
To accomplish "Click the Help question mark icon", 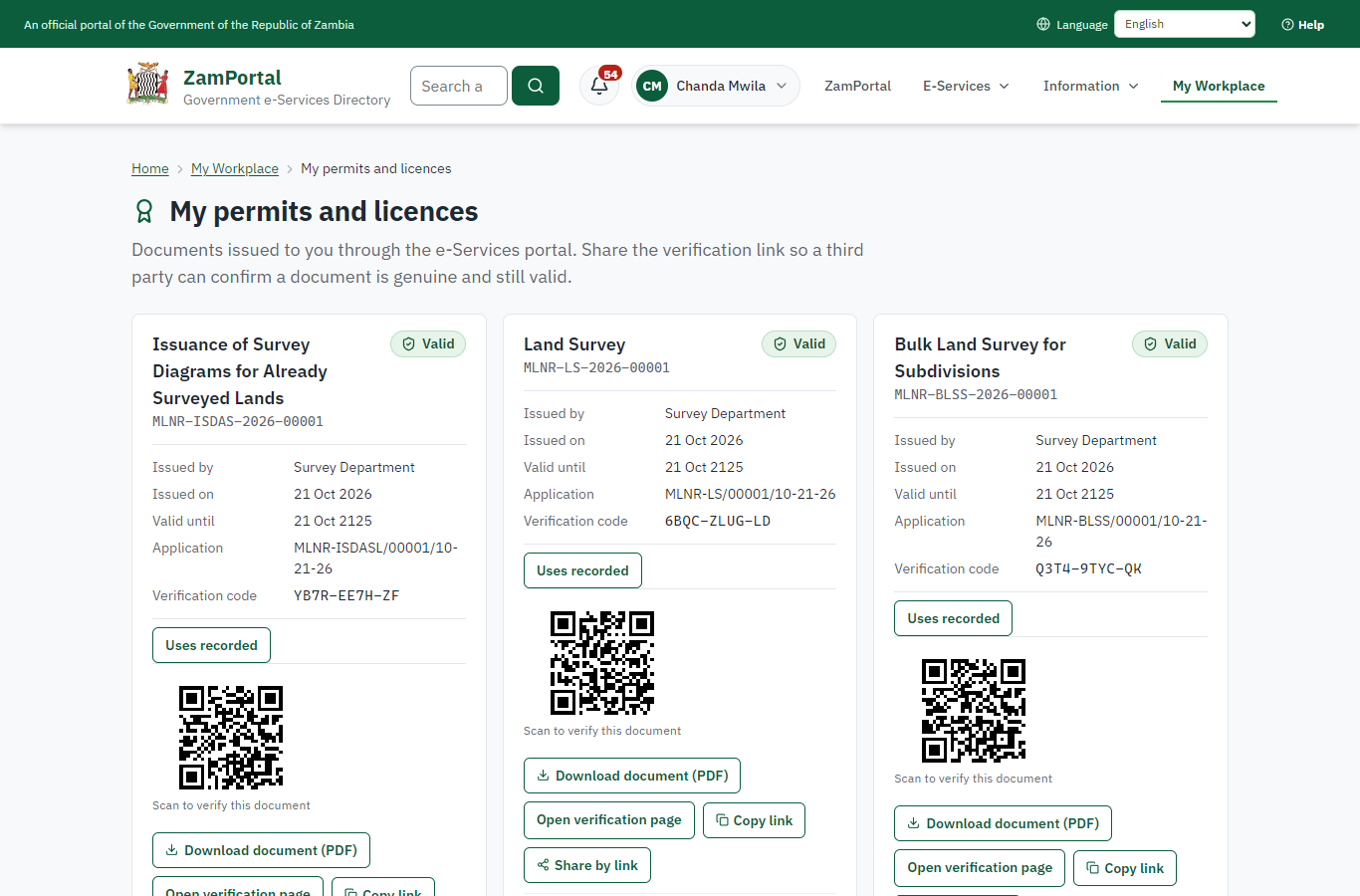I will [x=1287, y=25].
